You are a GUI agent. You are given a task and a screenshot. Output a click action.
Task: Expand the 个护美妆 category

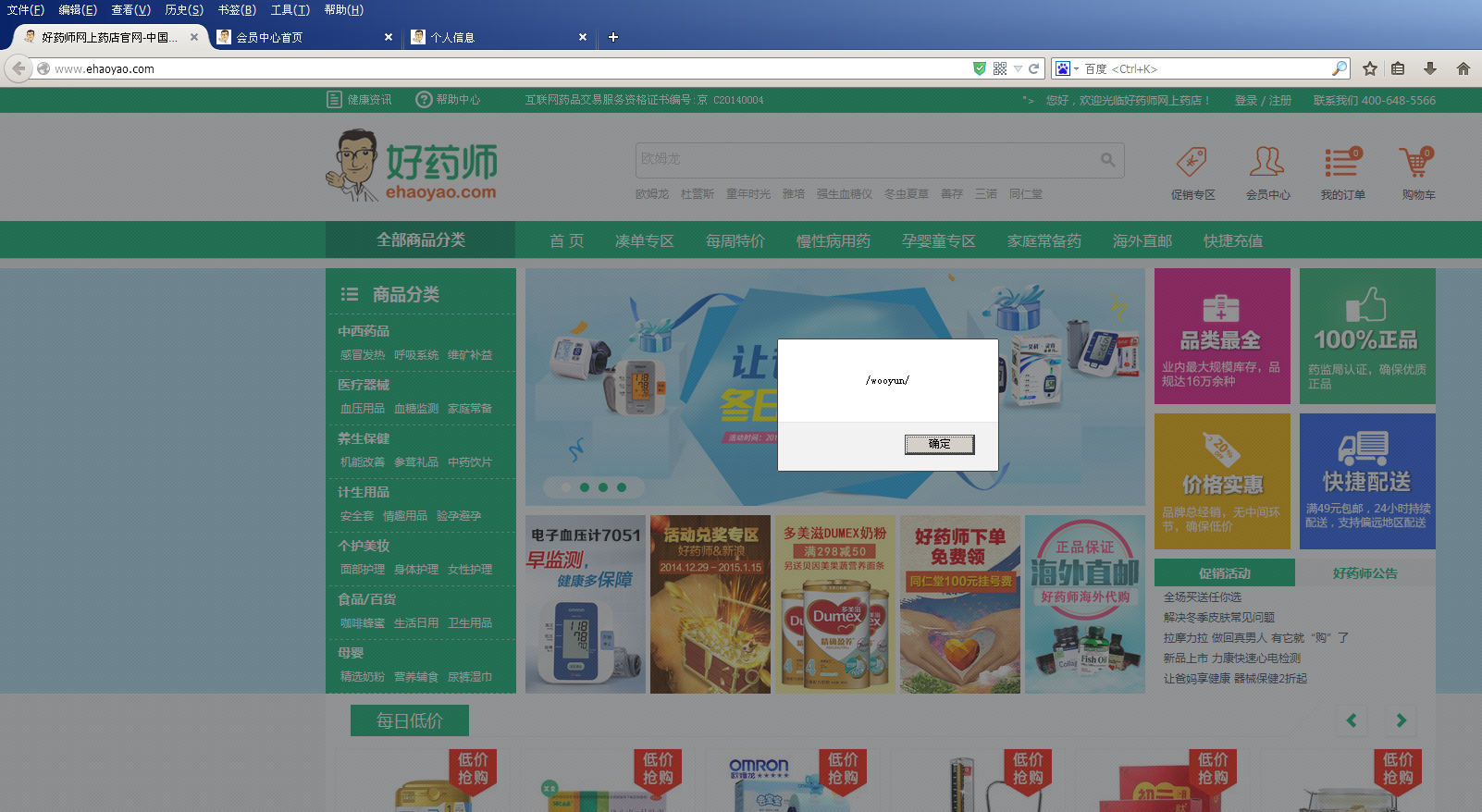point(364,546)
